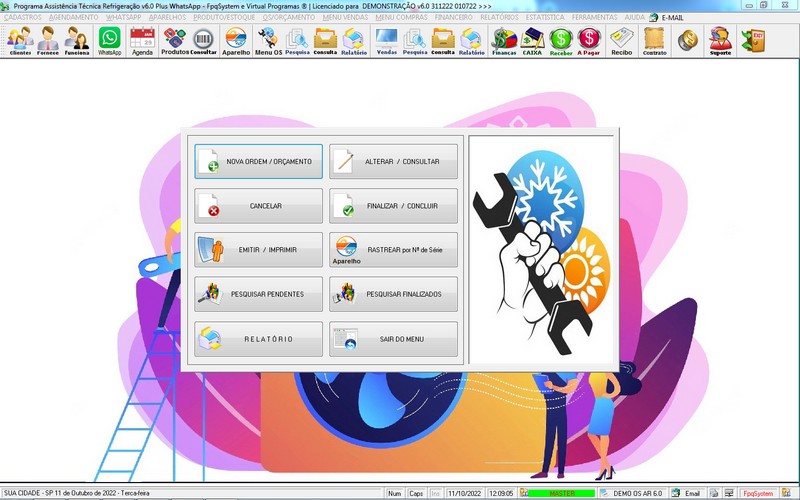Click PESQUISAR PENDENTES button
Screen dimensions: 800x500
click(x=258, y=294)
